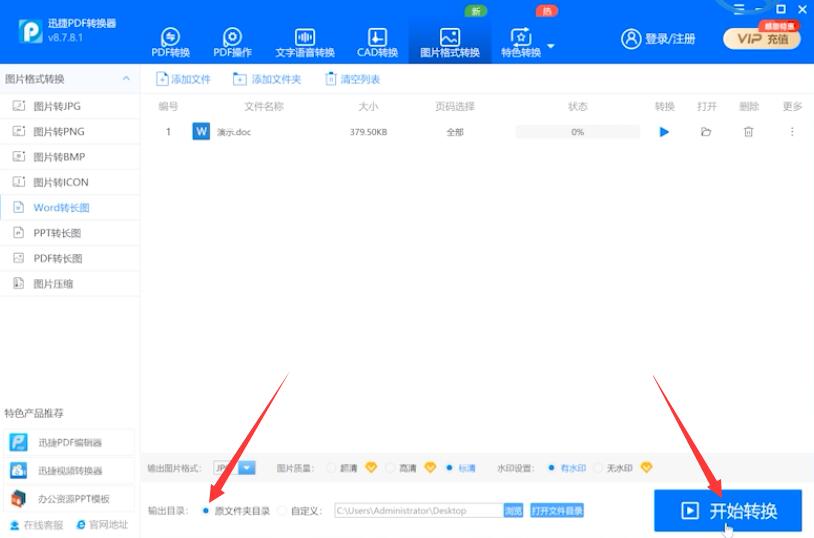Click the 清空列表 toolbar button

point(352,79)
